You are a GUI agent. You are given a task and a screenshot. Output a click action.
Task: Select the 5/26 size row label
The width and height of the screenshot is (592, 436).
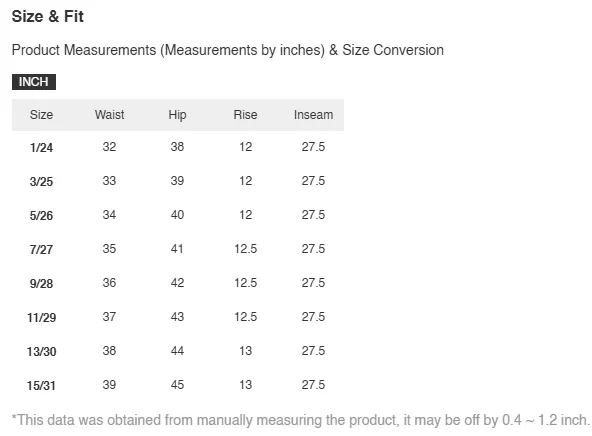point(42,215)
